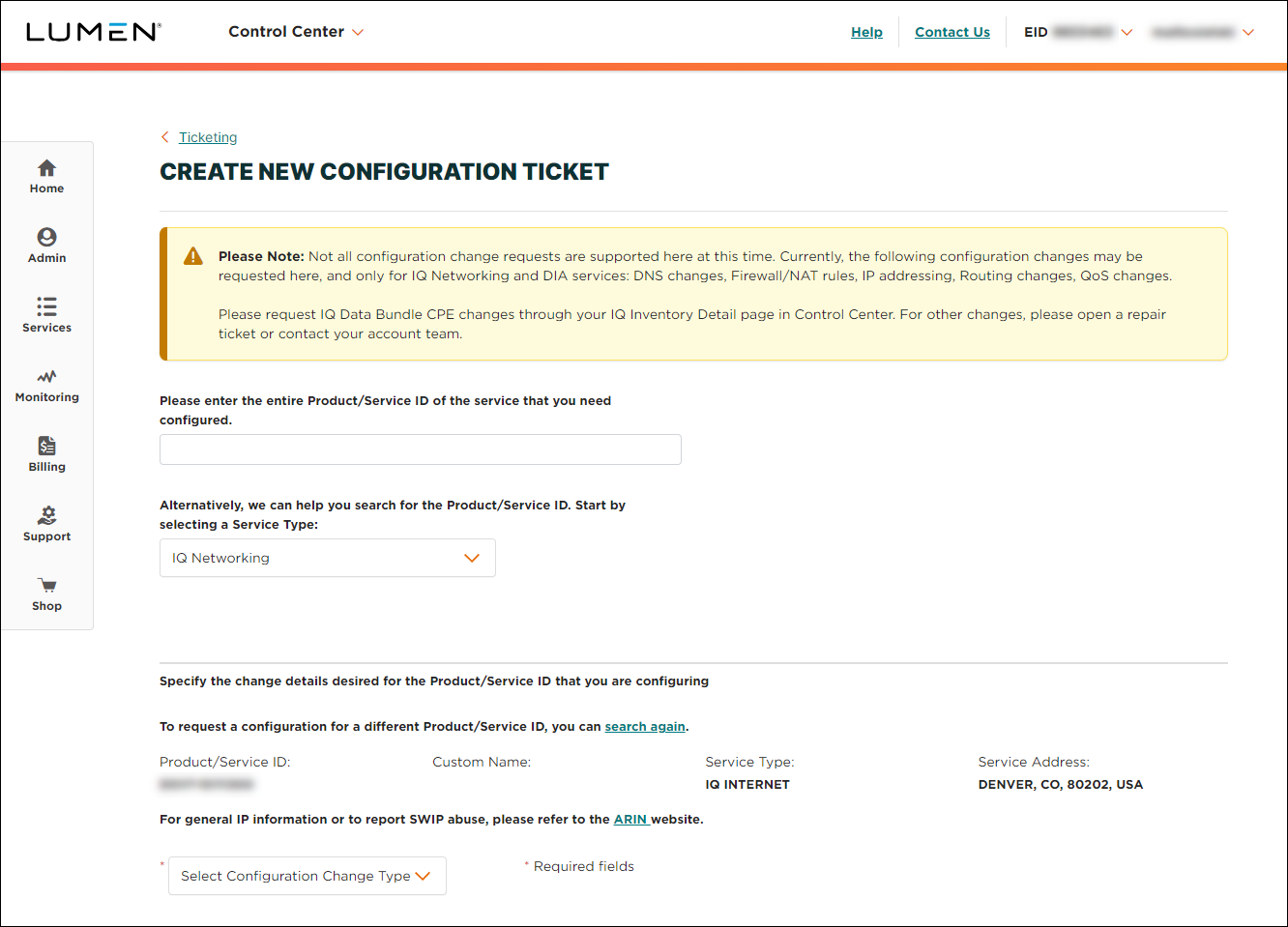Screen dimensions: 1288x927
Task: Open the user profile dropdown
Action: tap(1202, 32)
